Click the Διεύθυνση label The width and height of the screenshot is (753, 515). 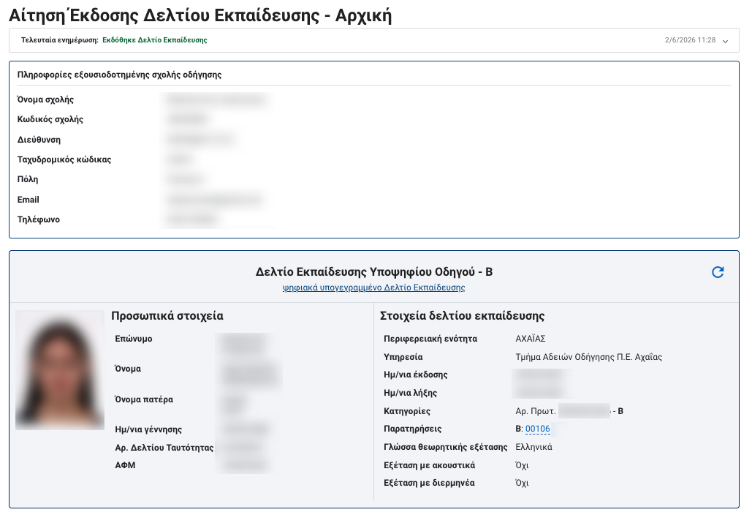pyautogui.click(x=39, y=140)
